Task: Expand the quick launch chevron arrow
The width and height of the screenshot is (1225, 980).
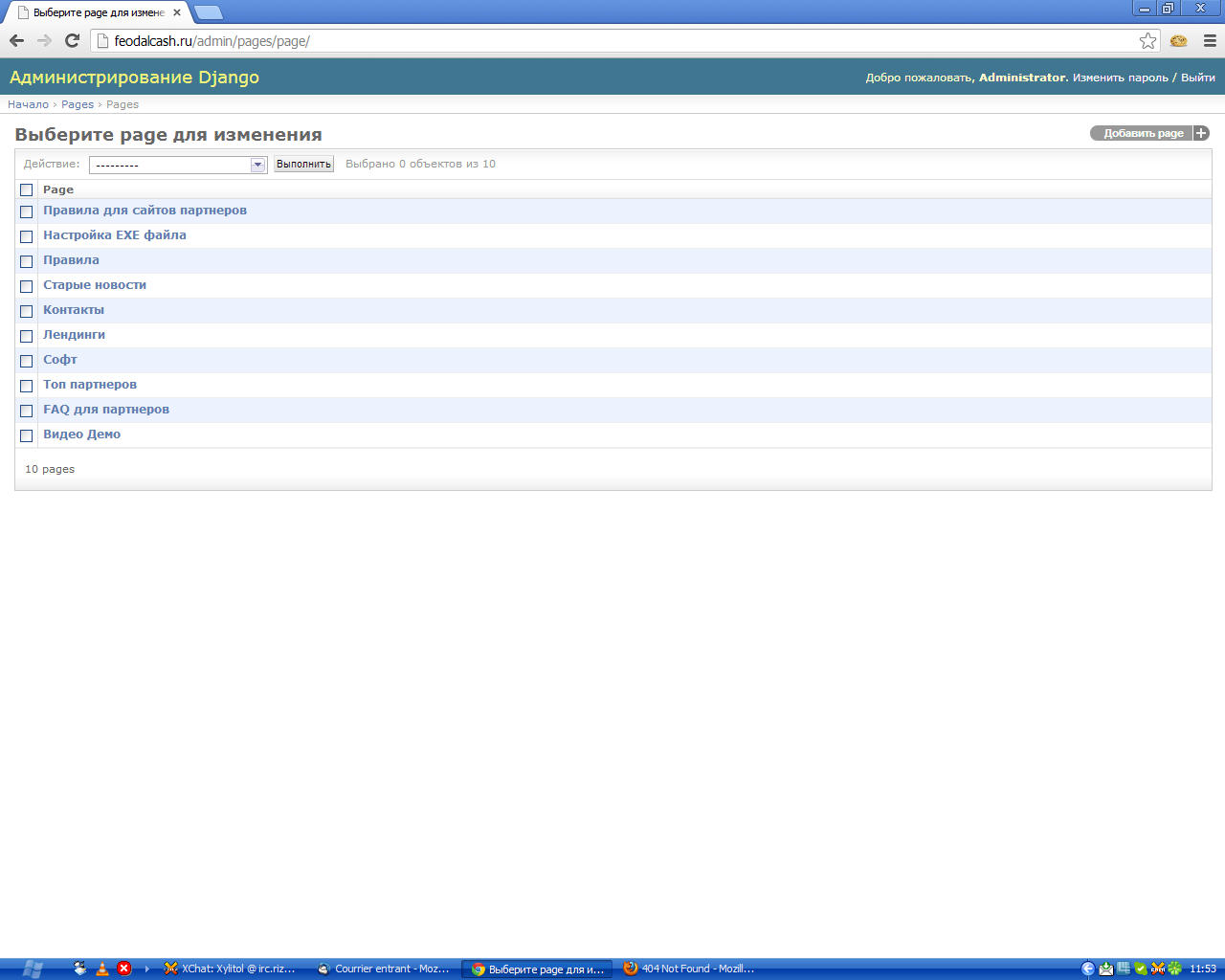Action: 147,969
